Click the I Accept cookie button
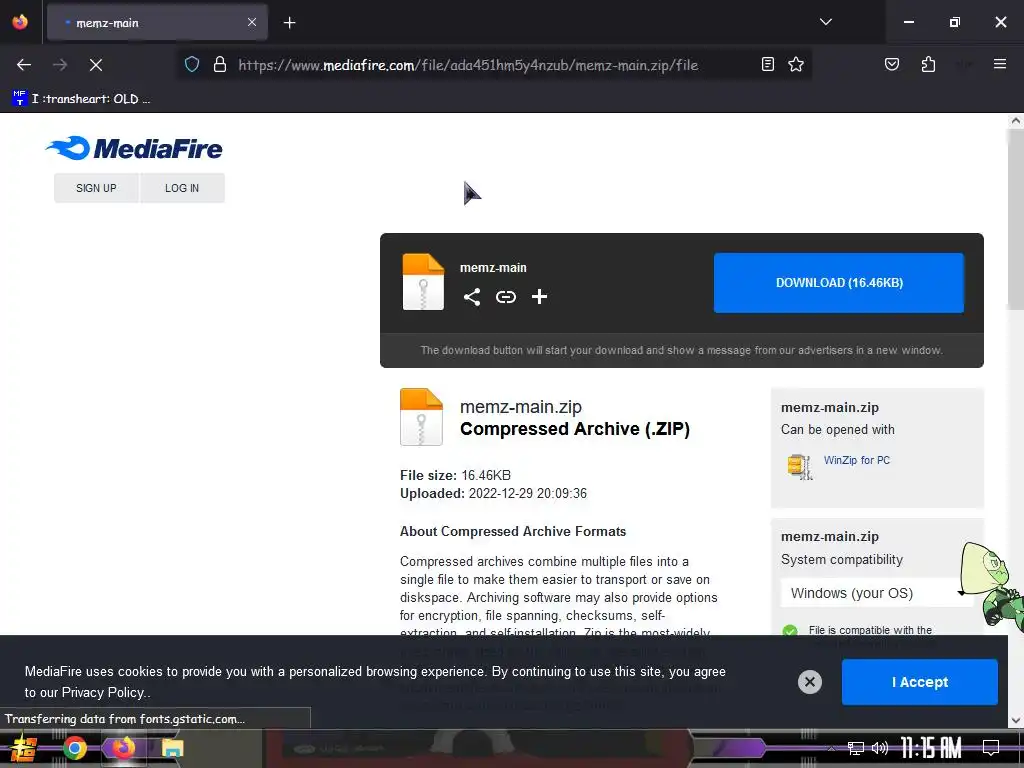This screenshot has width=1024, height=768. pos(920,682)
